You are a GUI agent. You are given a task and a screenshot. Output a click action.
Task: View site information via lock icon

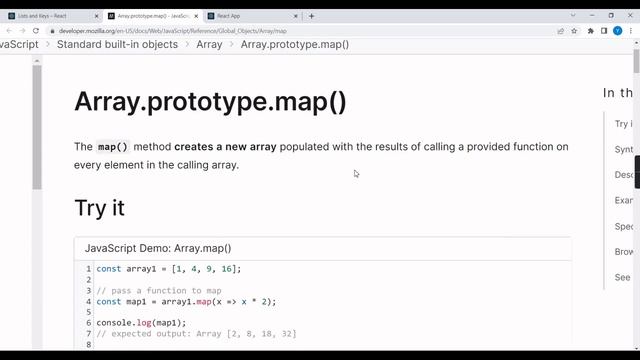[52, 31]
